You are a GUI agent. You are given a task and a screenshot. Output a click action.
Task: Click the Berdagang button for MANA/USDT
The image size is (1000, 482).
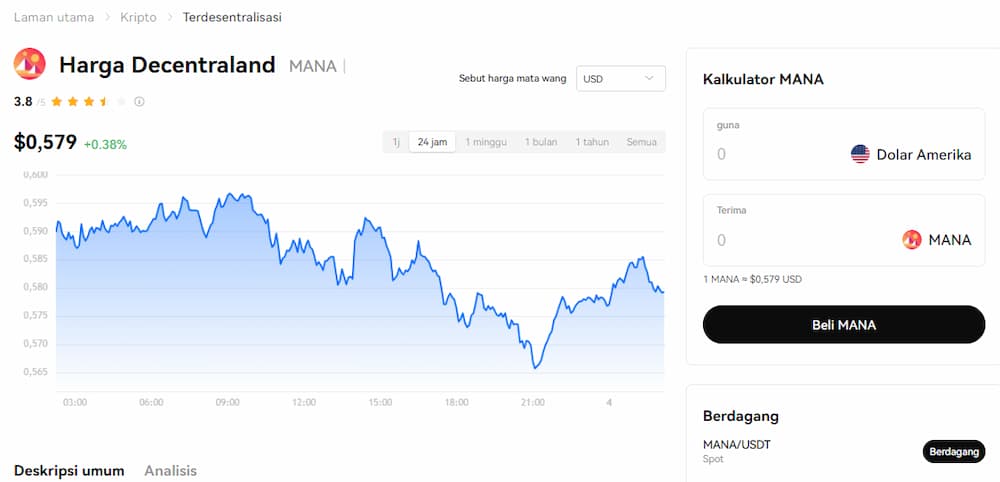954,451
